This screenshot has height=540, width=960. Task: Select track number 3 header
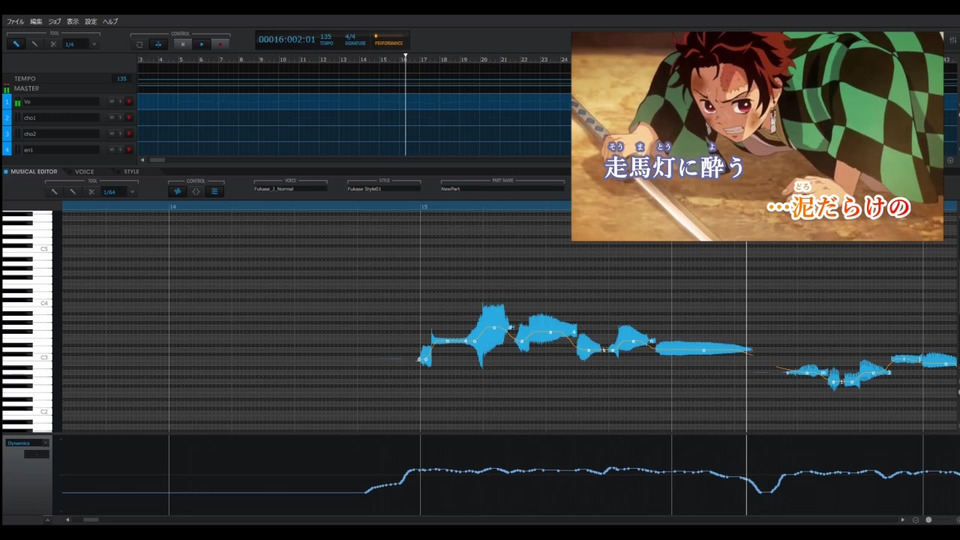tap(7, 133)
